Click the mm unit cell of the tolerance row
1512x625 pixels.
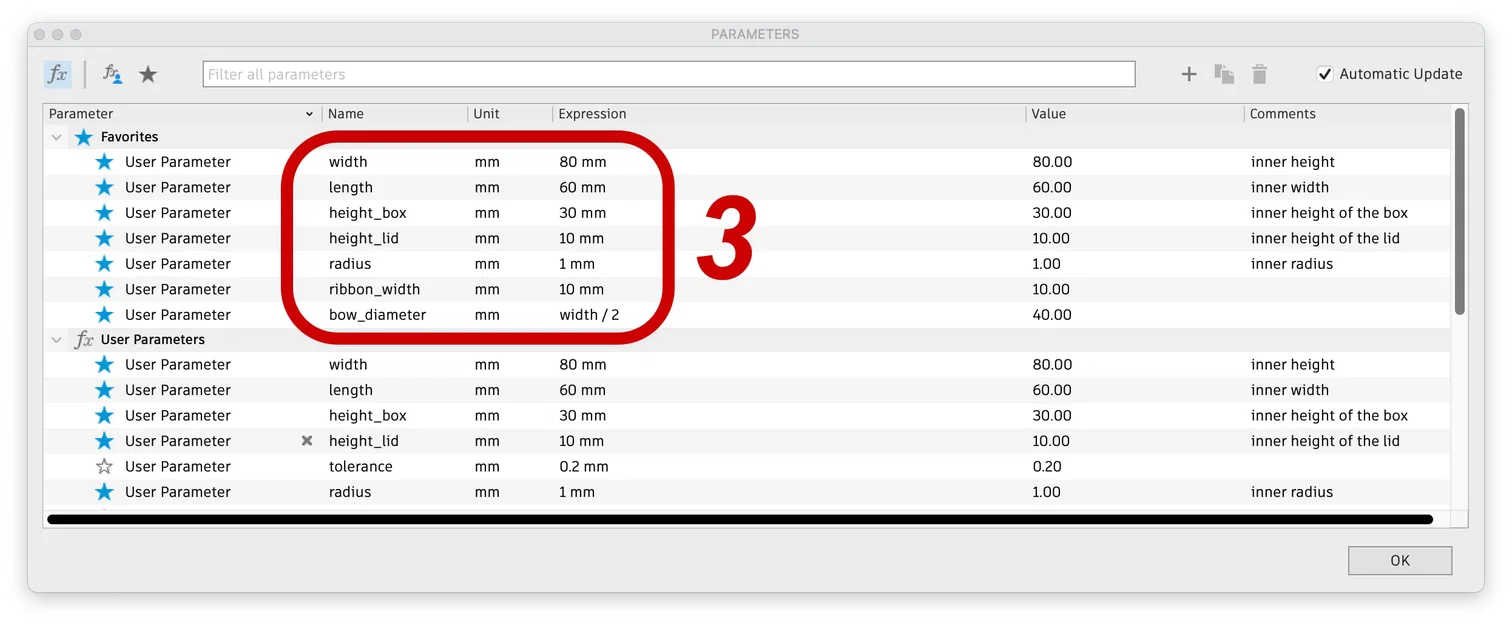point(487,467)
